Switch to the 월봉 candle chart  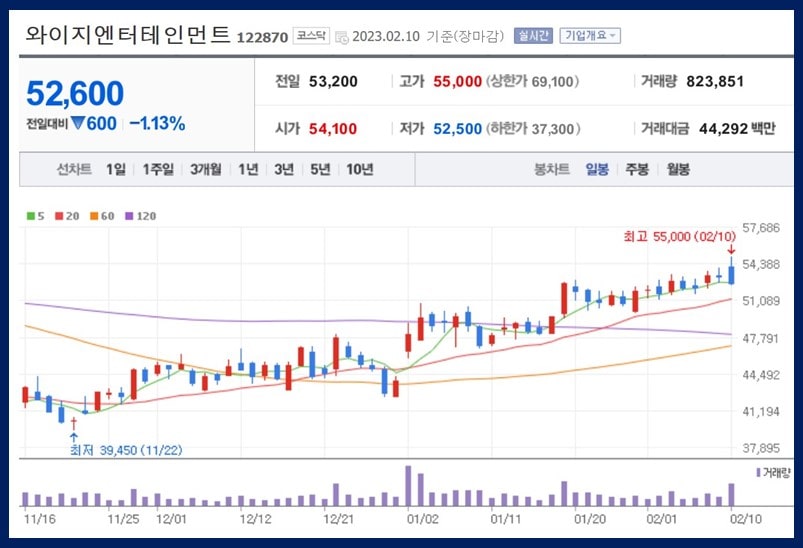[678, 169]
